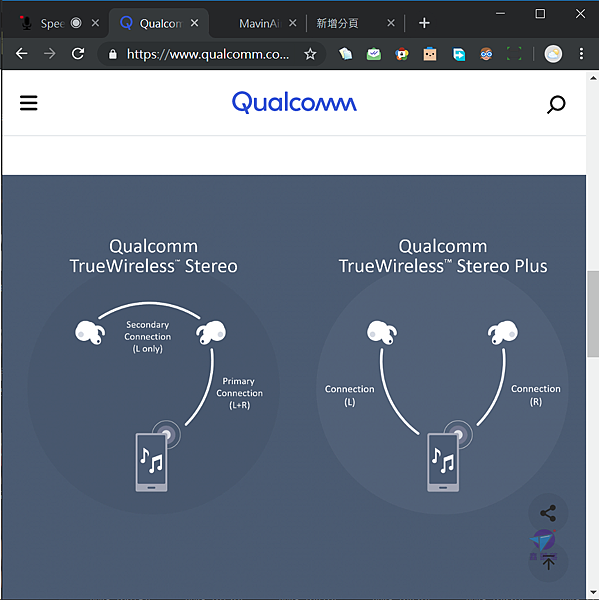Click the phone image in Stereo Plus diagram
Viewport: 599px width, 600px height.
point(443,463)
